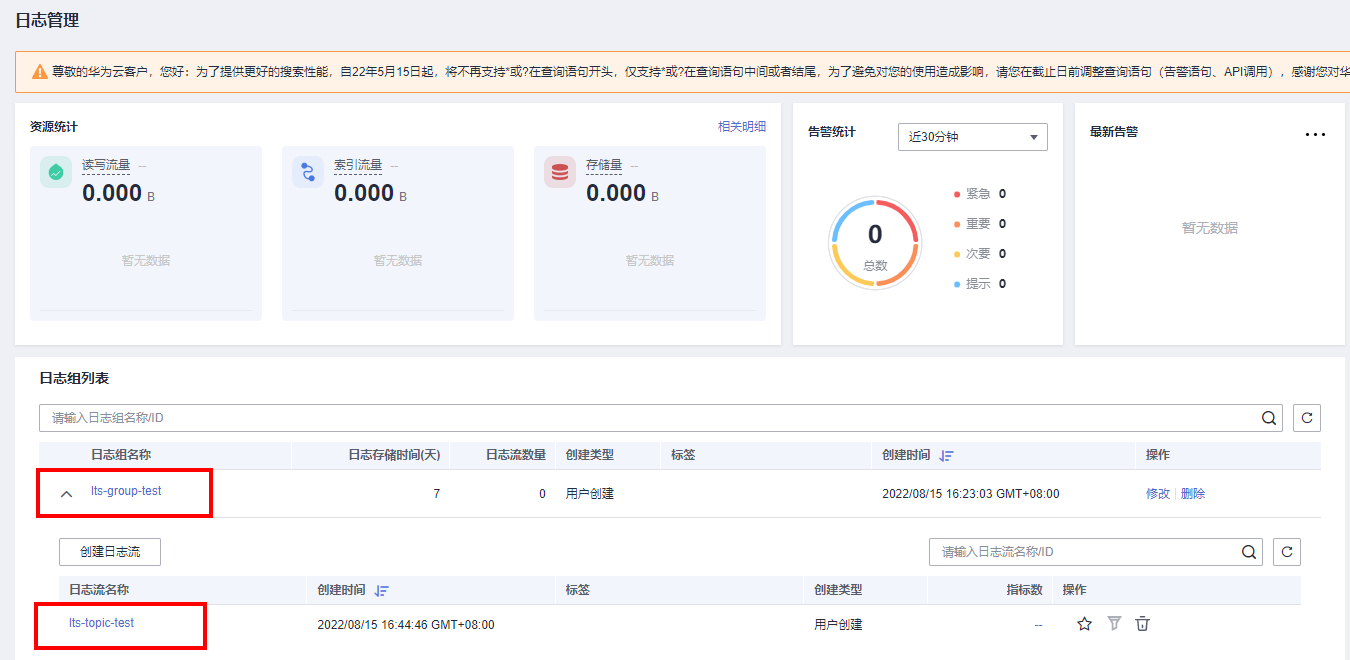Viewport: 1350px width, 660px height.
Task: Click the star favorite icon for lts-topic-test
Action: click(x=1084, y=624)
